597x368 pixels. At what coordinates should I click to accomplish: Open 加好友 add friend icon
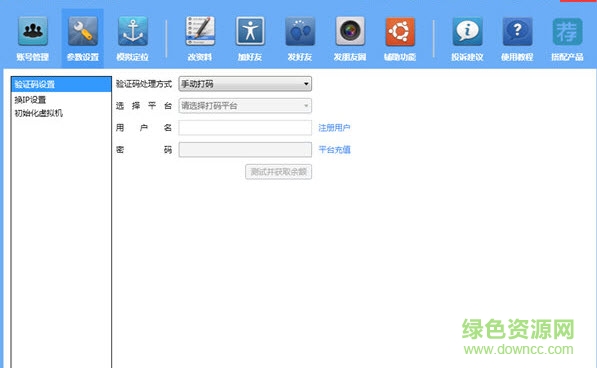[250, 31]
